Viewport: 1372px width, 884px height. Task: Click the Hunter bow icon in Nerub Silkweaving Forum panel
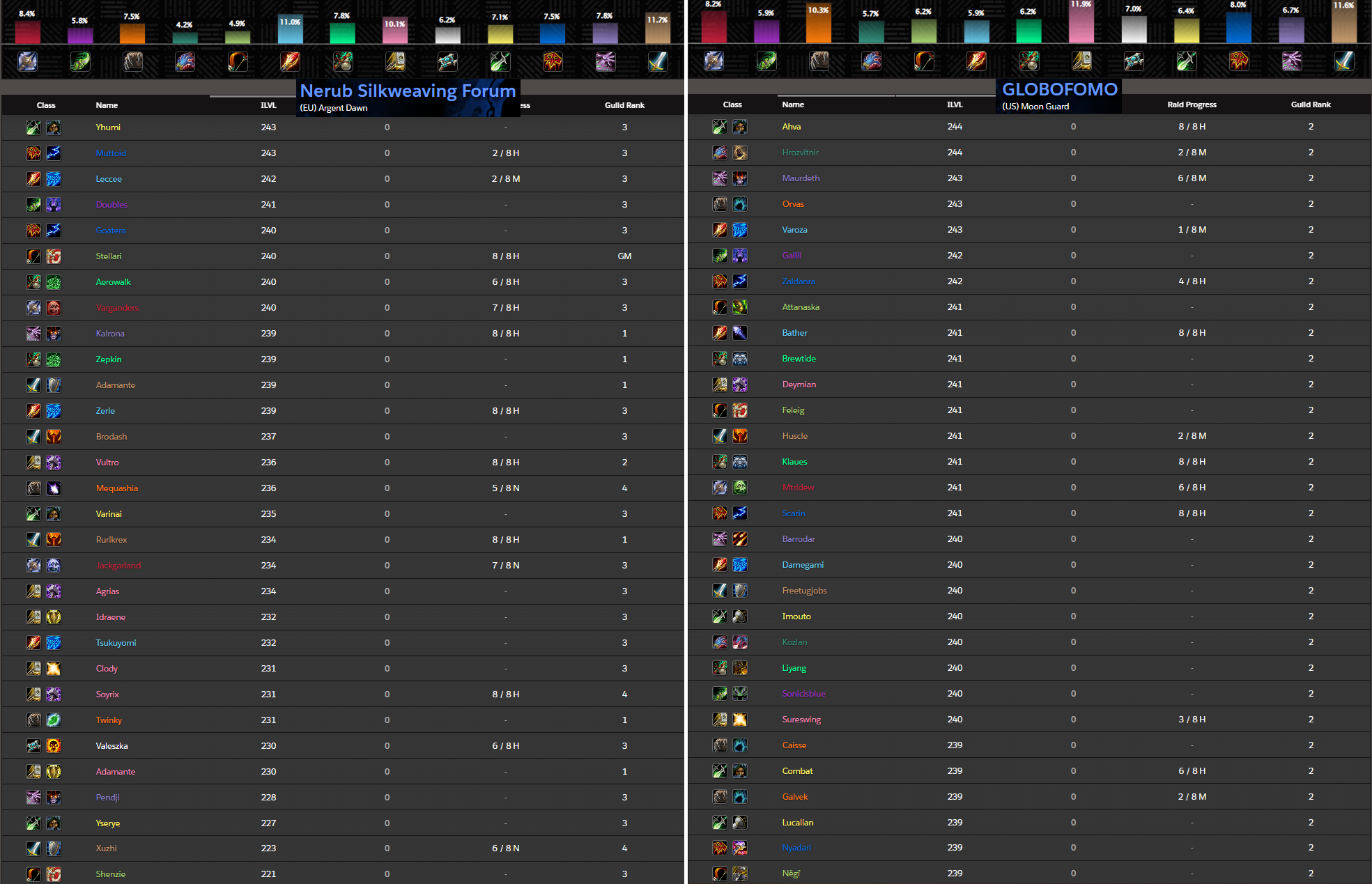tap(238, 61)
